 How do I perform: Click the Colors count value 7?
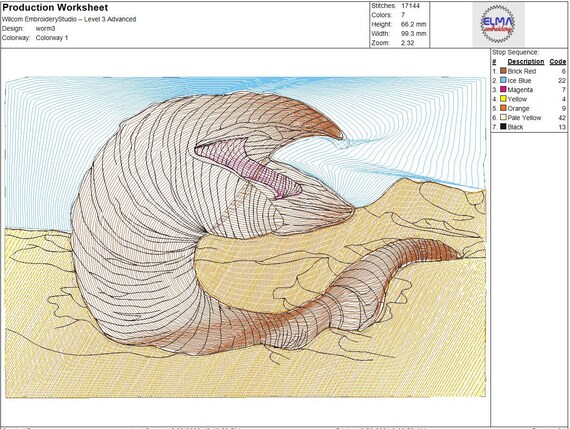(x=403, y=15)
